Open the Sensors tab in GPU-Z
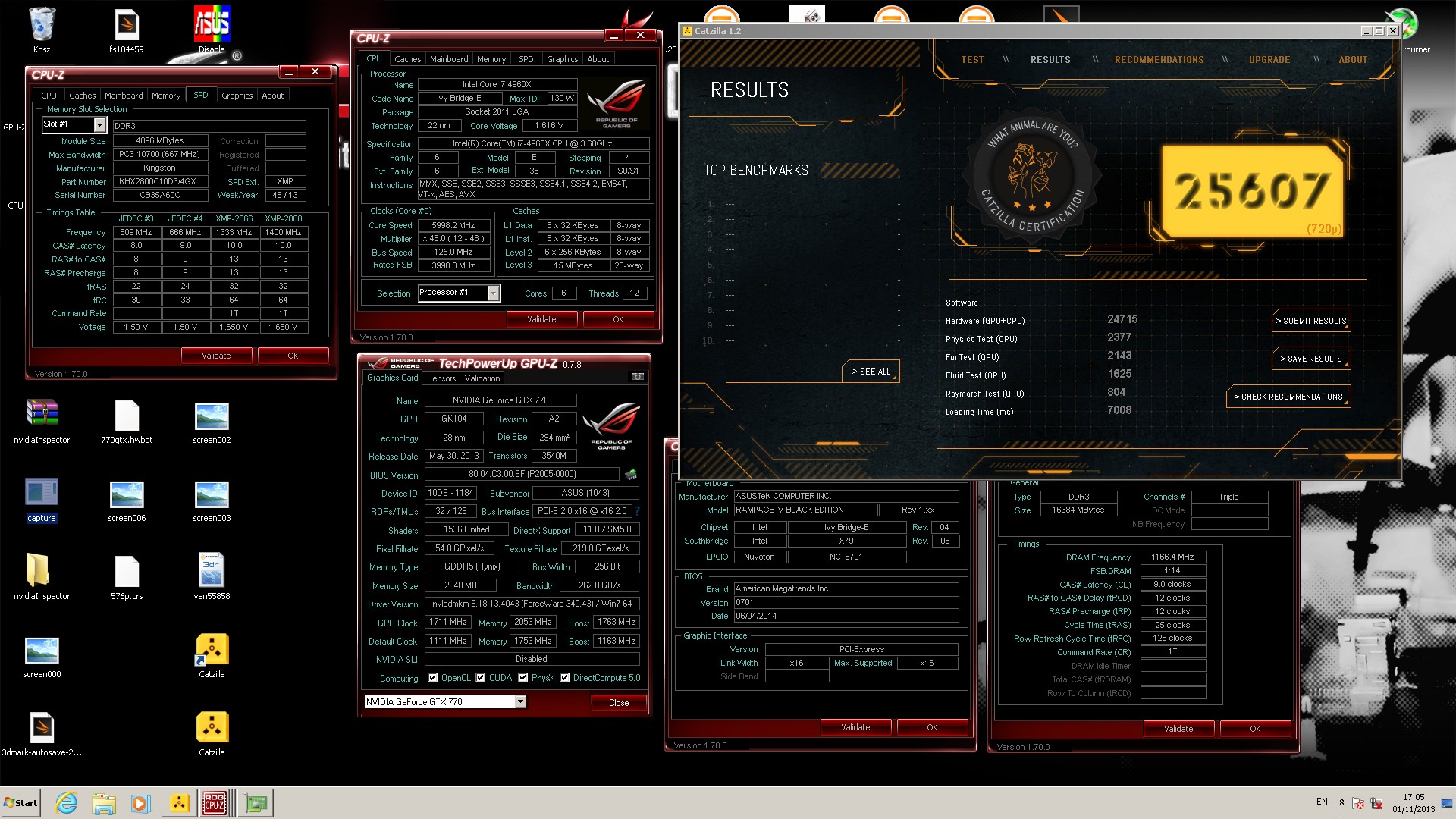This screenshot has width=1456, height=819. 441,378
